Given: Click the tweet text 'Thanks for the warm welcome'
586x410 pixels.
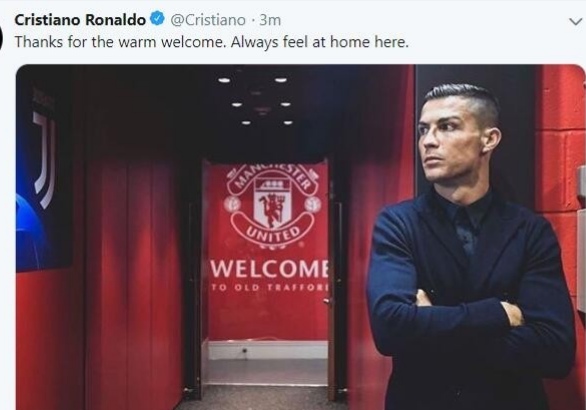Looking at the screenshot, I should pos(120,42).
